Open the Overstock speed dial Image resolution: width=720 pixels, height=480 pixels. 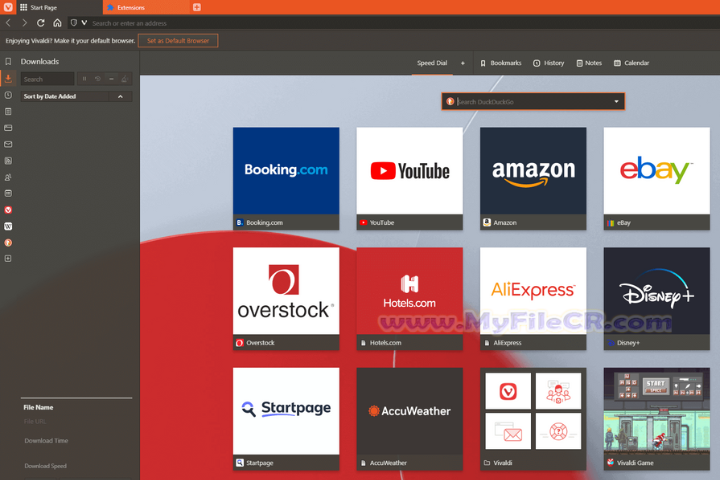click(286, 299)
